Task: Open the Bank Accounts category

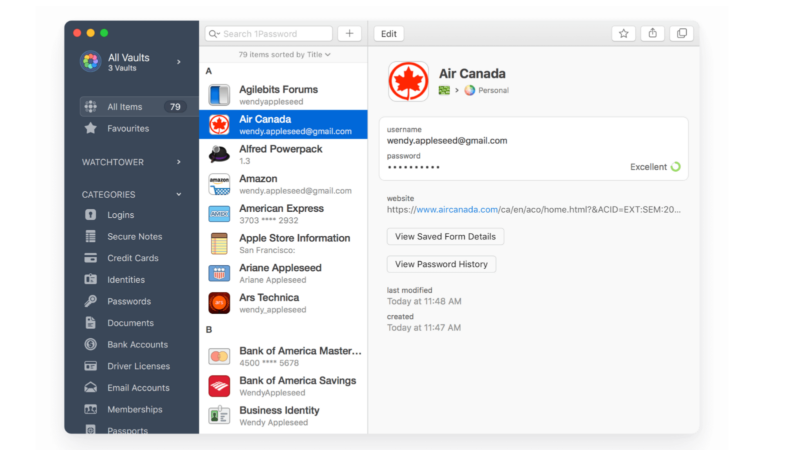Action: pos(137,345)
